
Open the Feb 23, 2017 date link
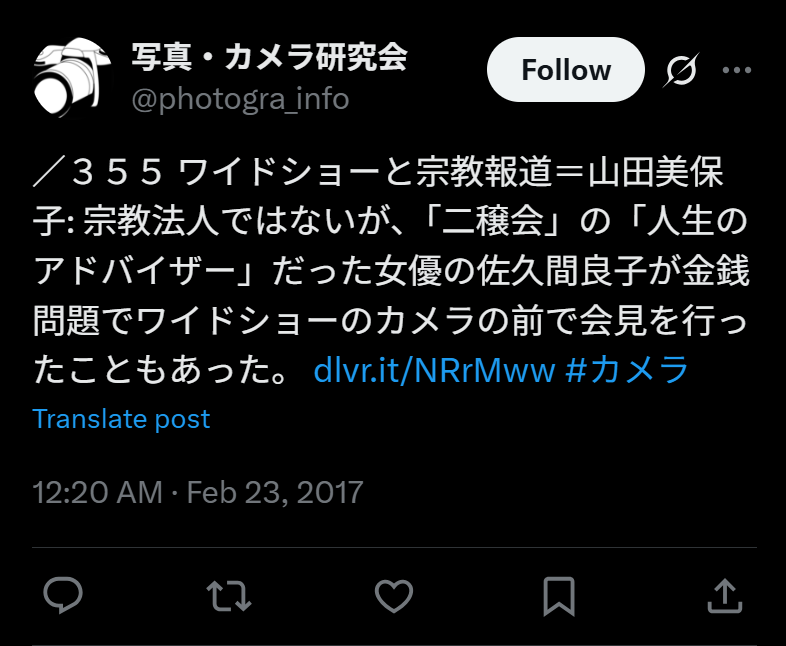pyautogui.click(x=275, y=492)
